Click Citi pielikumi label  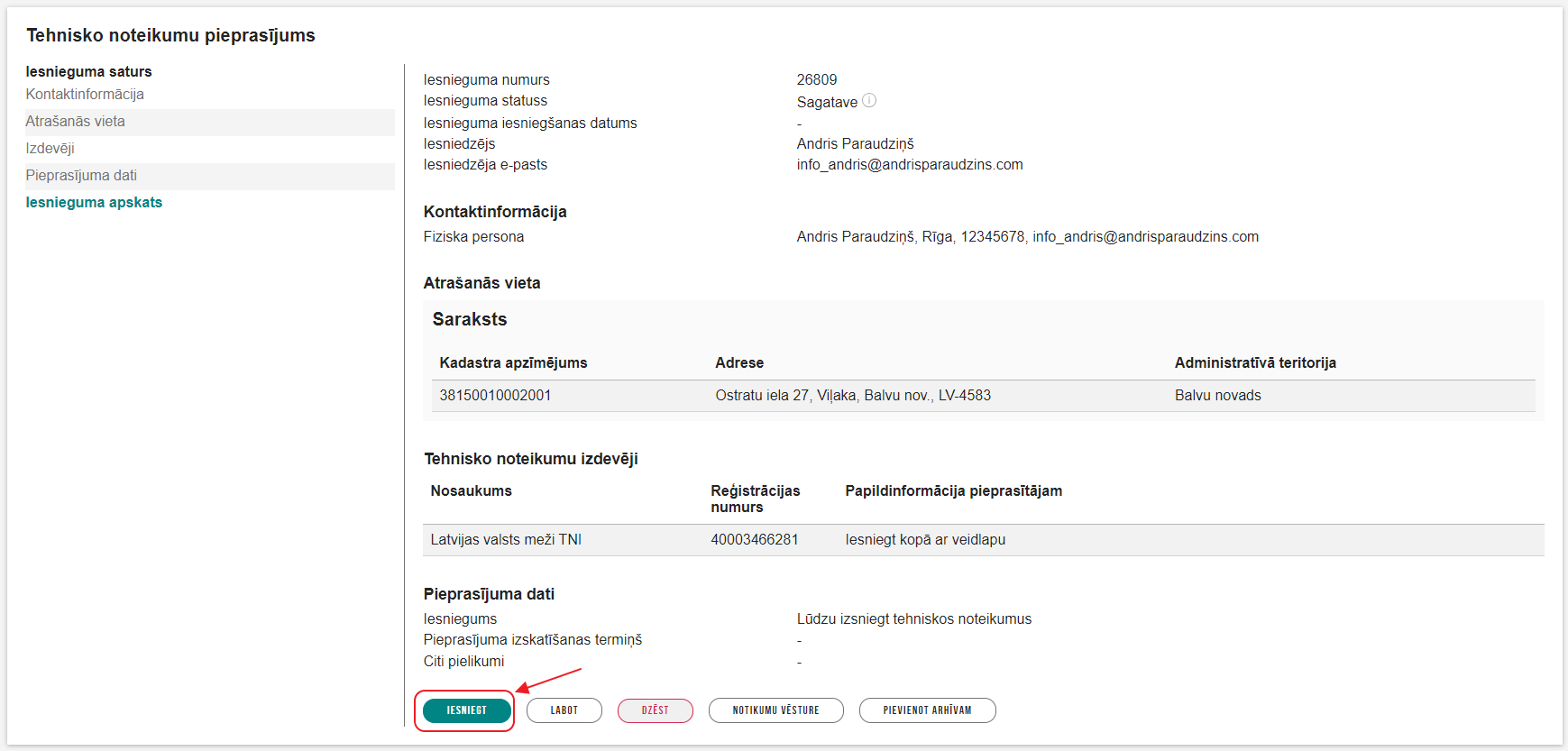463,662
